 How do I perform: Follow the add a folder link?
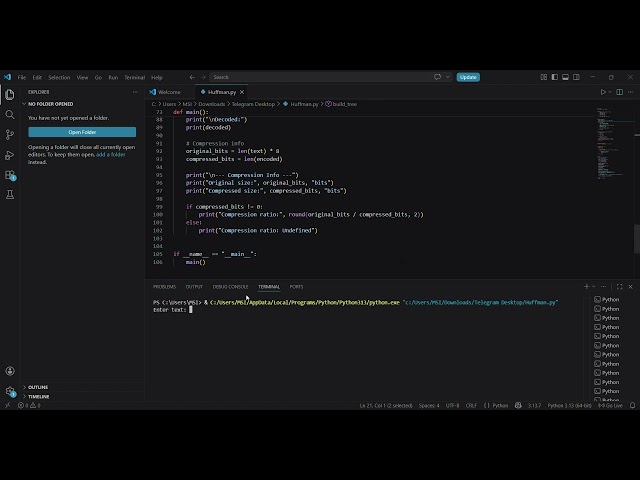[111, 155]
